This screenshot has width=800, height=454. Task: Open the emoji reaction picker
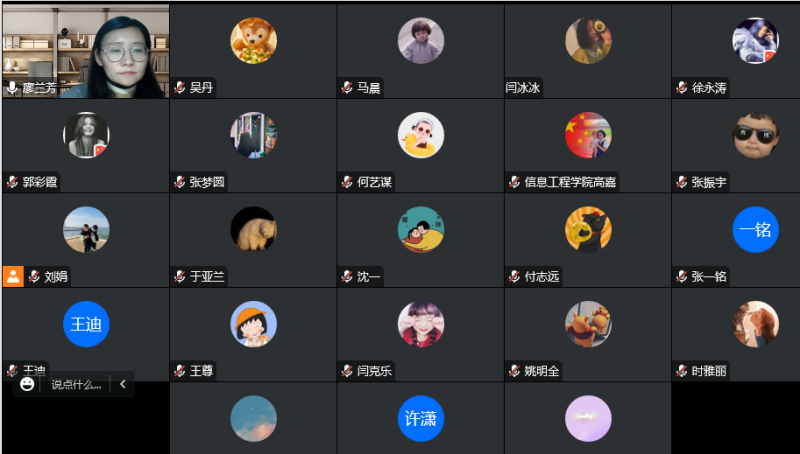(27, 384)
